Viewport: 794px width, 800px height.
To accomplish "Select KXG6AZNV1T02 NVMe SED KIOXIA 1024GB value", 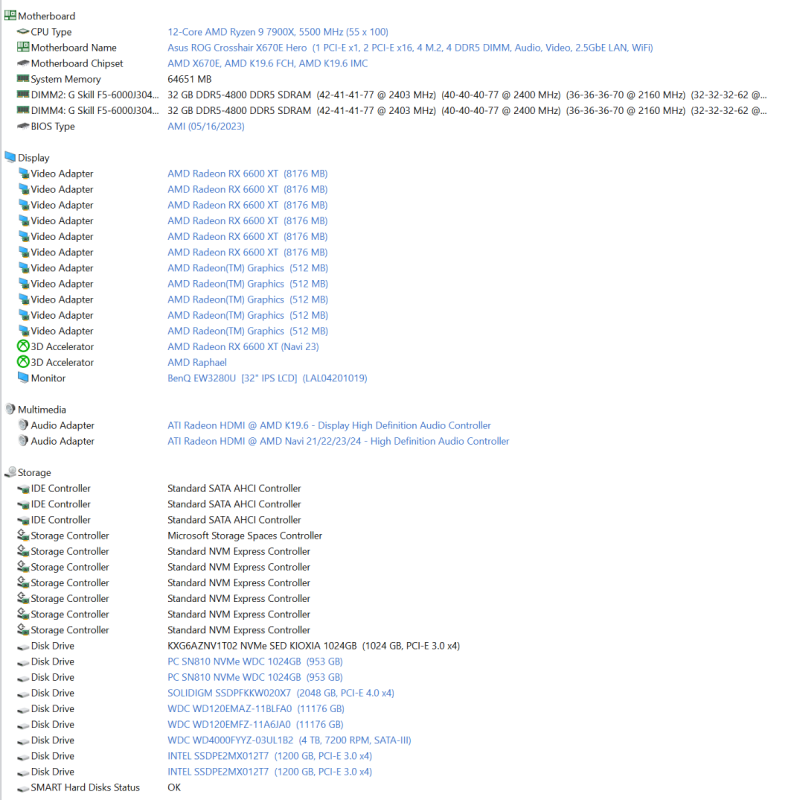I will (x=313, y=646).
